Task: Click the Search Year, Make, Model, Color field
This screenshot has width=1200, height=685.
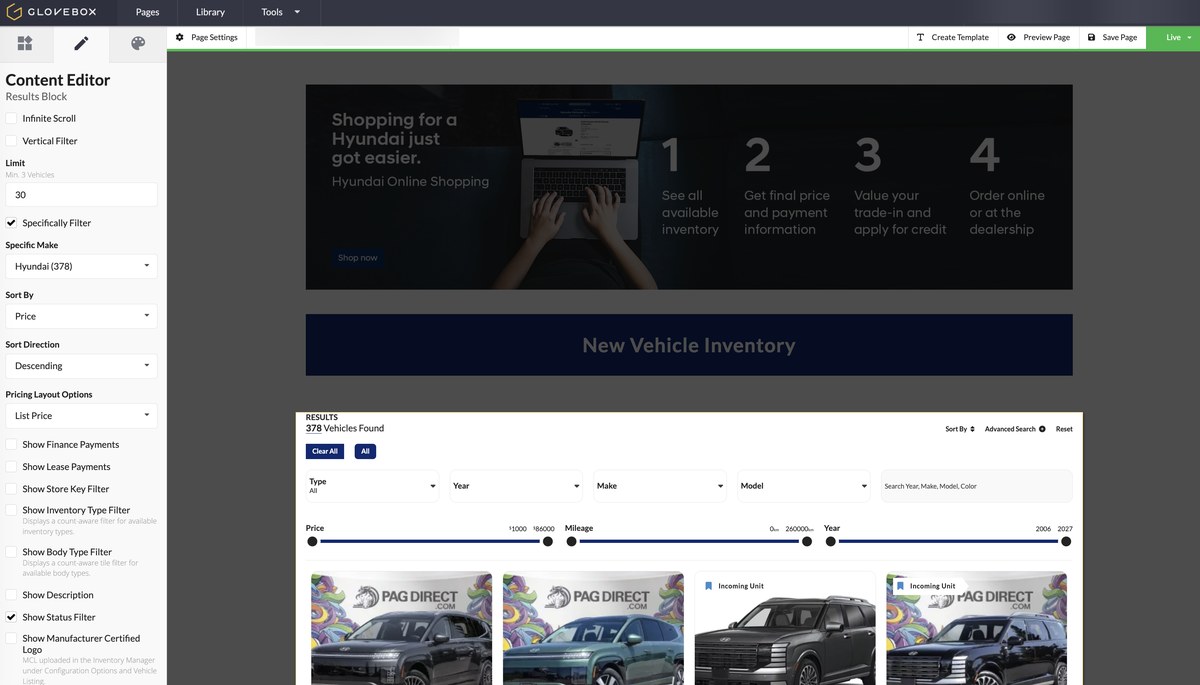Action: (x=976, y=486)
